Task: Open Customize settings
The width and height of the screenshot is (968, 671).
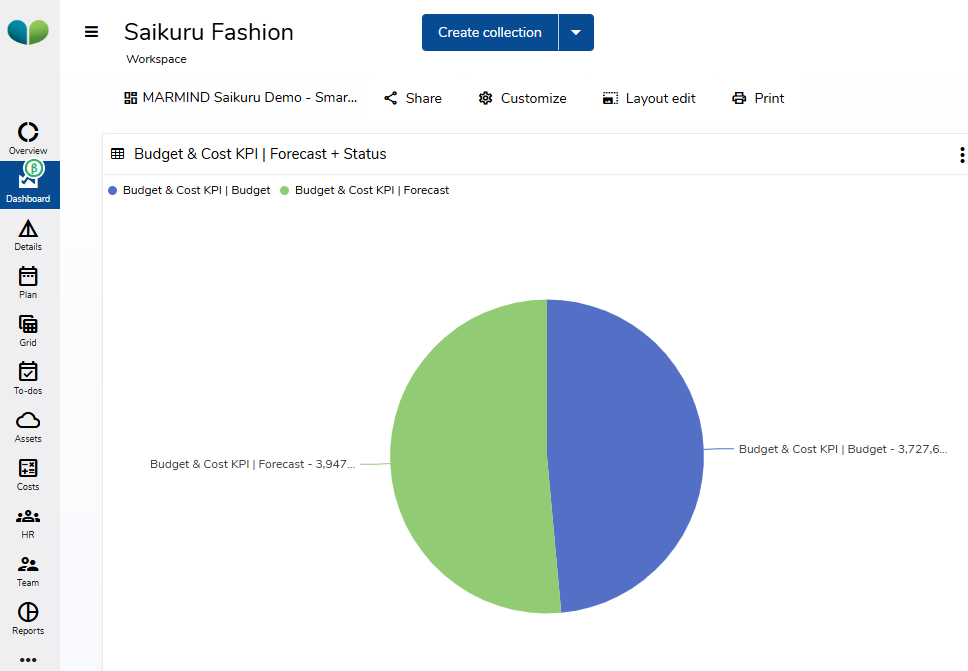Action: point(522,98)
